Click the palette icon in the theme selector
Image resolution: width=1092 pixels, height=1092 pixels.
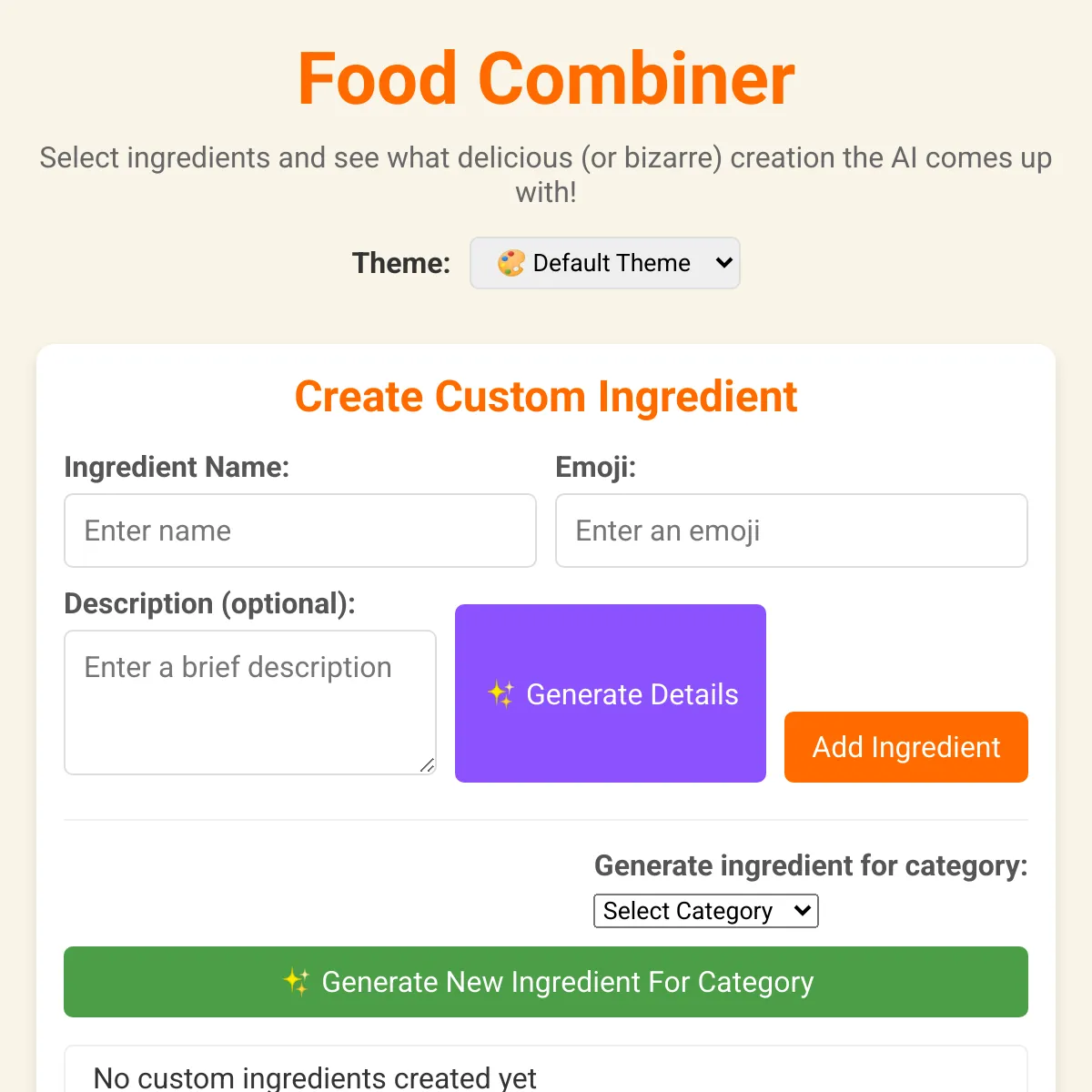[x=511, y=263]
